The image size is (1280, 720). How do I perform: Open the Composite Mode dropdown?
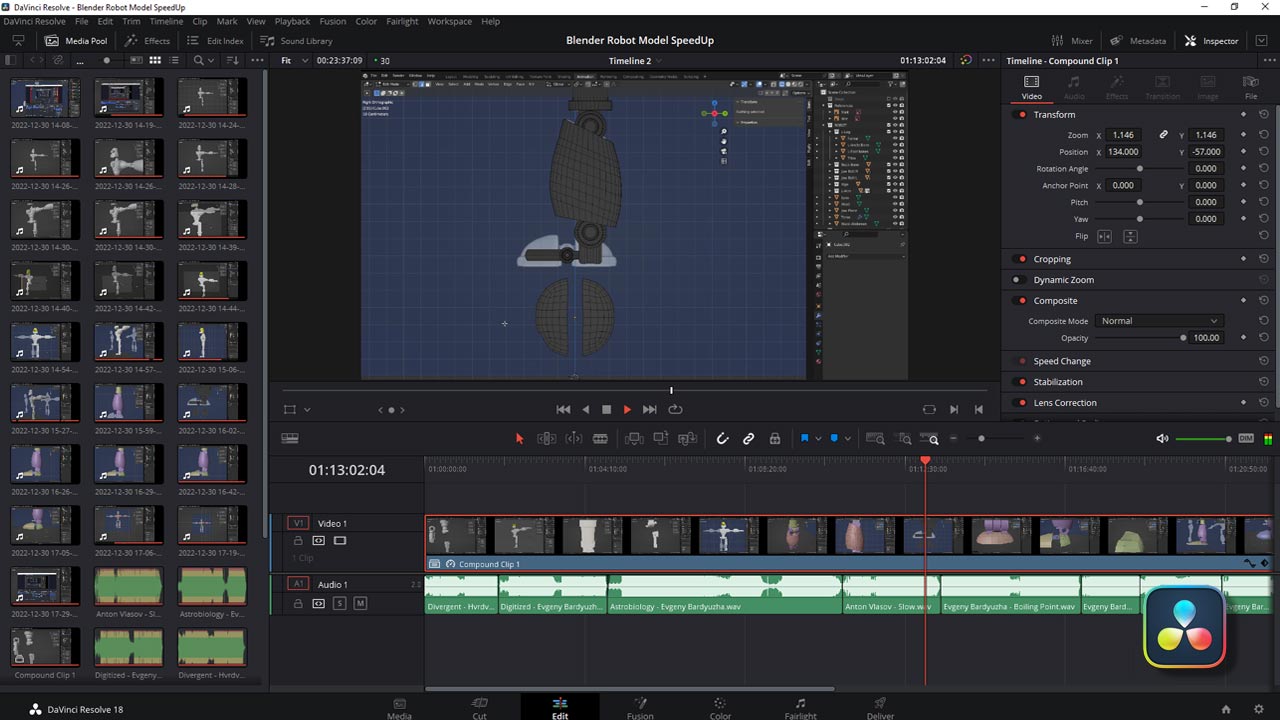pyautogui.click(x=1159, y=321)
